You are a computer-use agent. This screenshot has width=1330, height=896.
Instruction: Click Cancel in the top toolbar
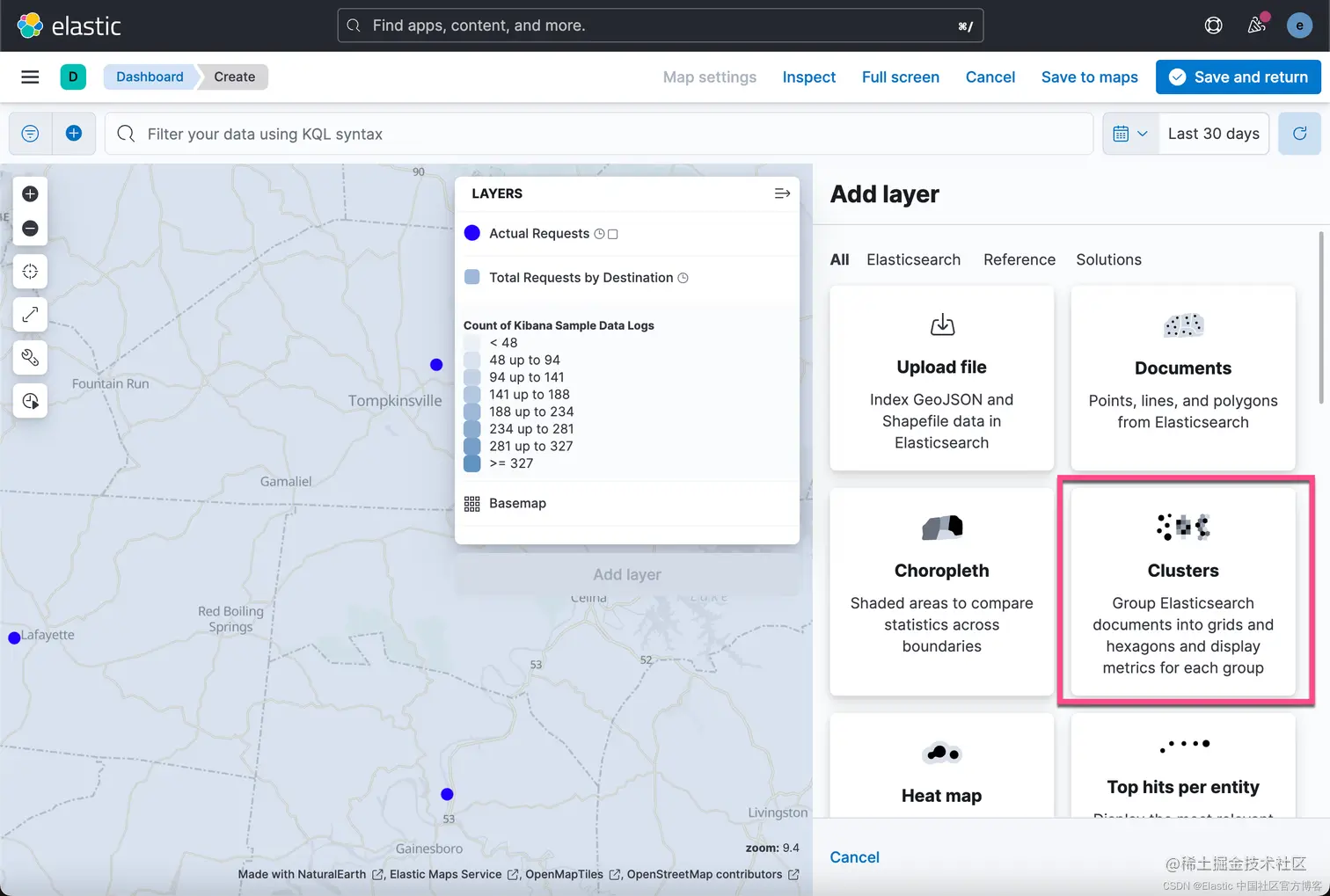coord(990,76)
